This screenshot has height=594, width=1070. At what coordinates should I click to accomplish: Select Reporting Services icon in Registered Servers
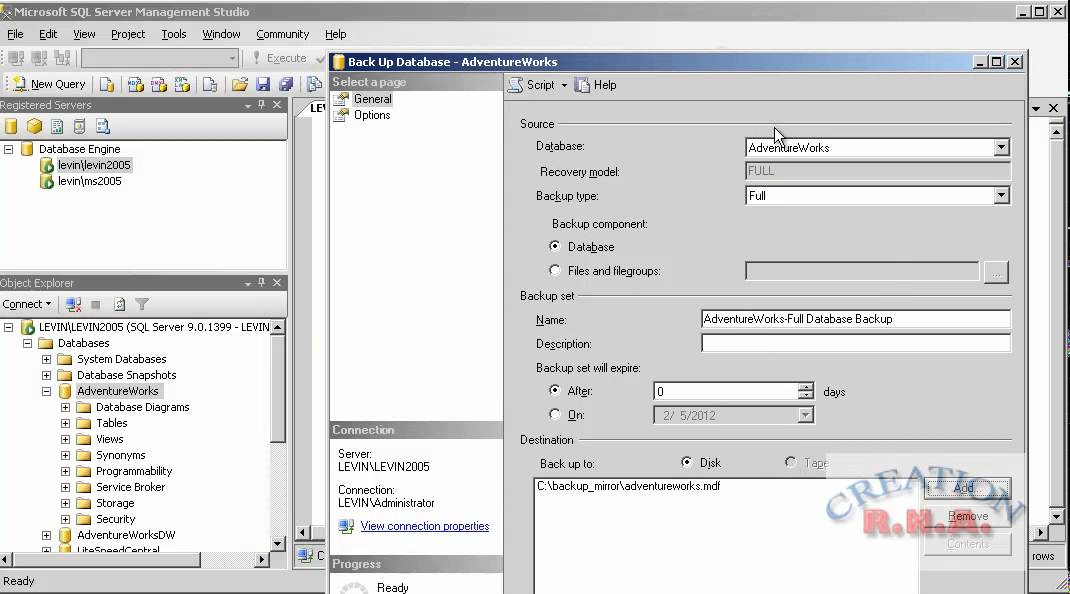pyautogui.click(x=57, y=126)
